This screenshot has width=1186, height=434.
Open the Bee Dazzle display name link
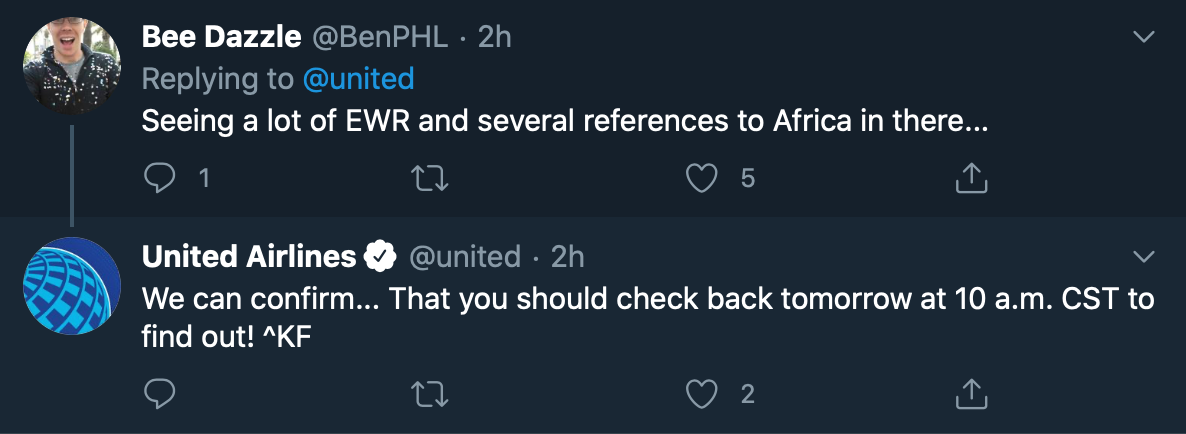coord(221,38)
